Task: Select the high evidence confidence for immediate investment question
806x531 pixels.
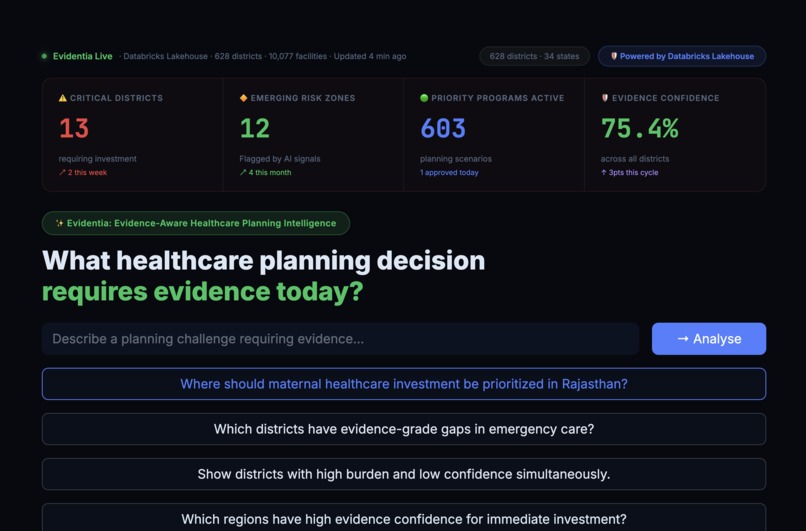Action: coord(404,518)
